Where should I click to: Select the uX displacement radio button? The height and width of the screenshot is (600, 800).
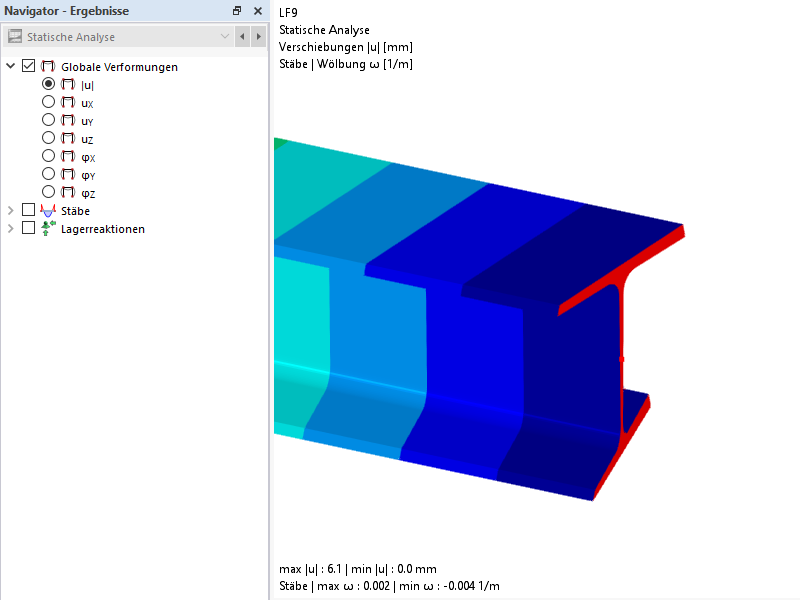tap(48, 102)
